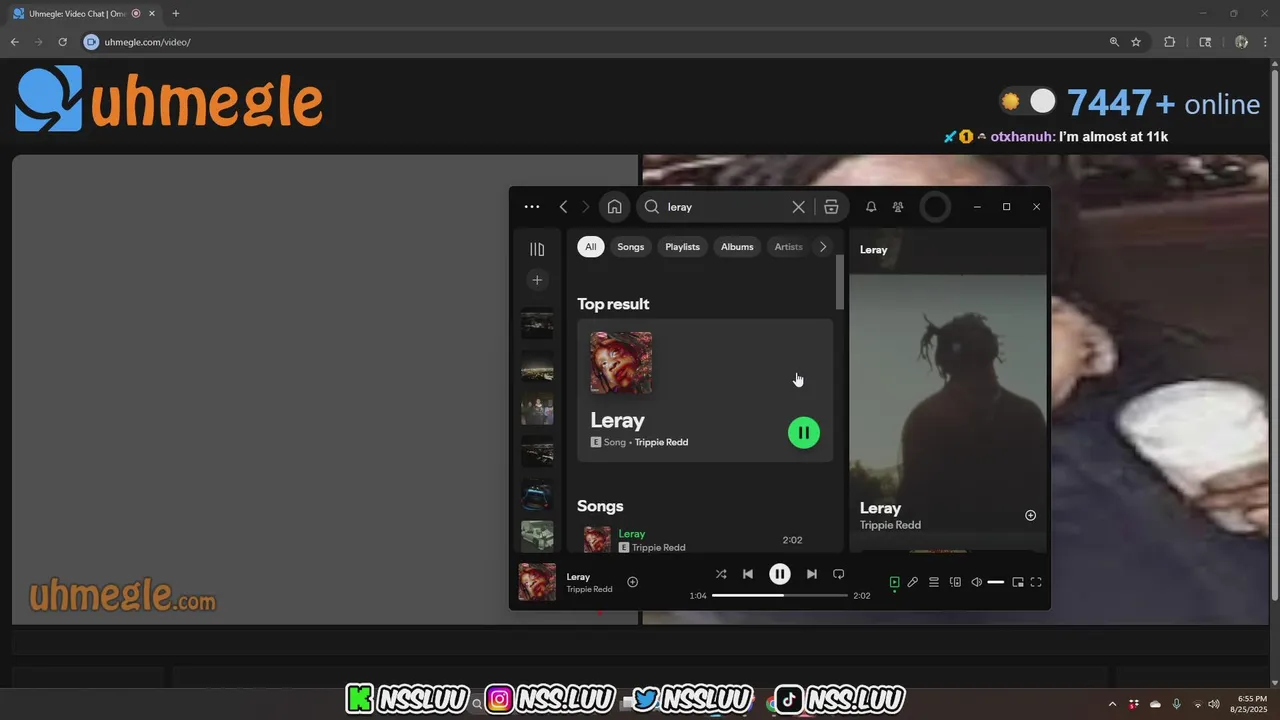Skip to previous track
This screenshot has width=1280, height=720.
(x=748, y=574)
